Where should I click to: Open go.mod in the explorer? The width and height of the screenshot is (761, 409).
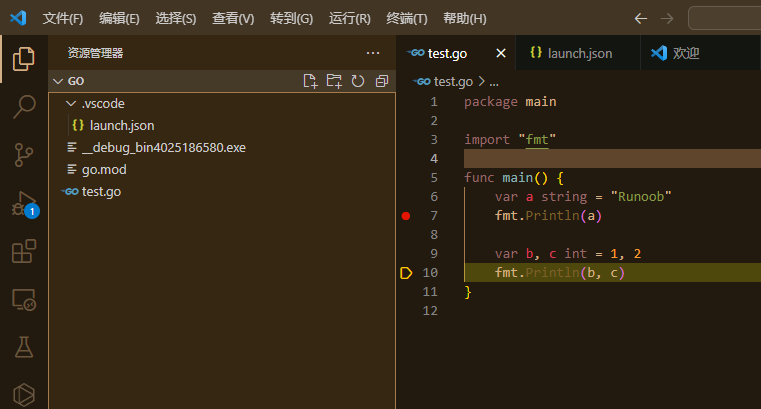tap(222, 169)
